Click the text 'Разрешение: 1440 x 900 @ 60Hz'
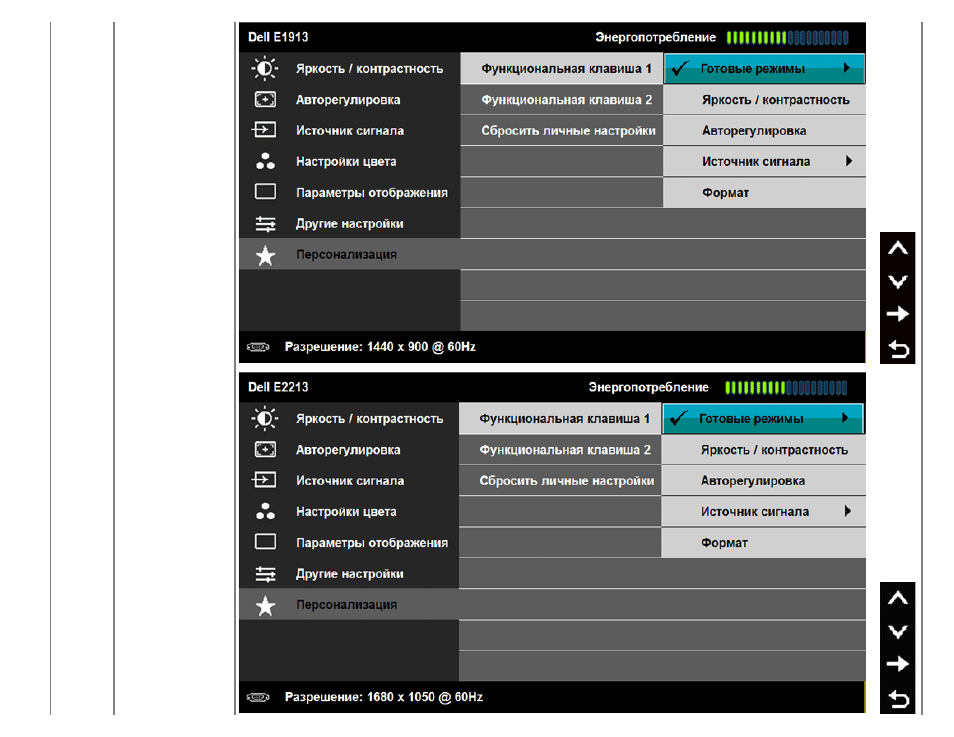954x737 pixels. pos(380,347)
